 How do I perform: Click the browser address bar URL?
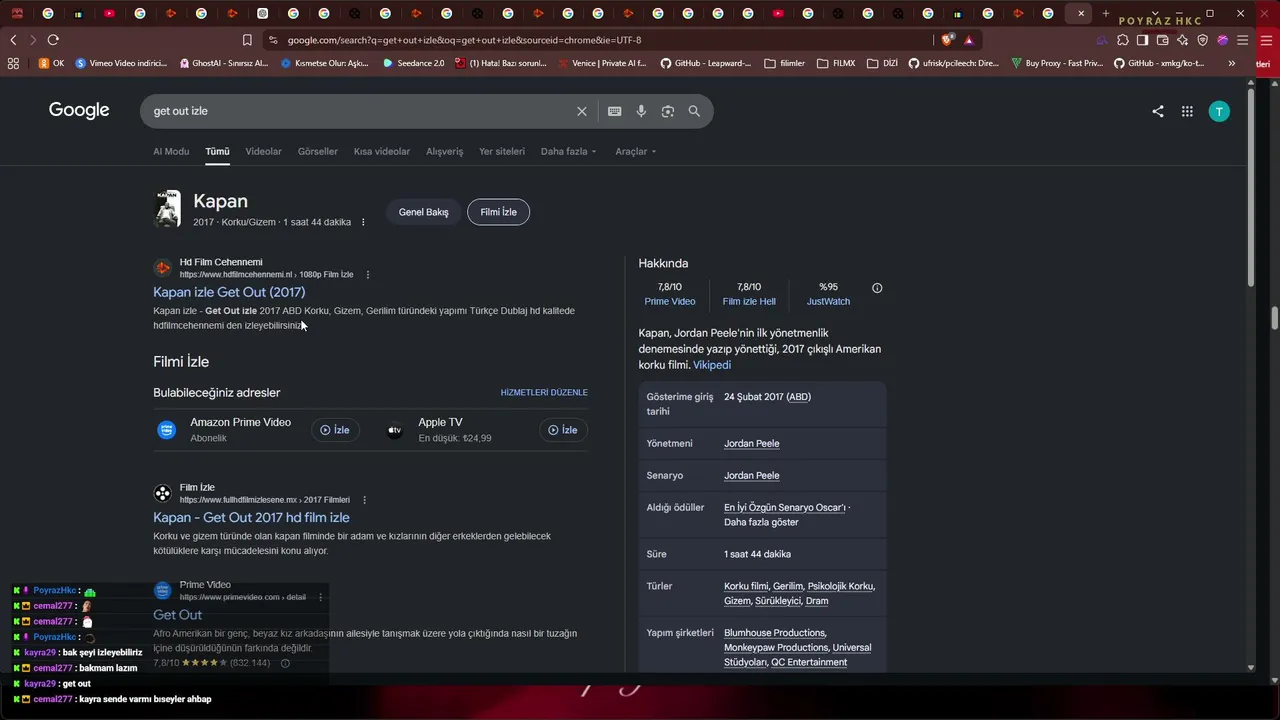[464, 40]
